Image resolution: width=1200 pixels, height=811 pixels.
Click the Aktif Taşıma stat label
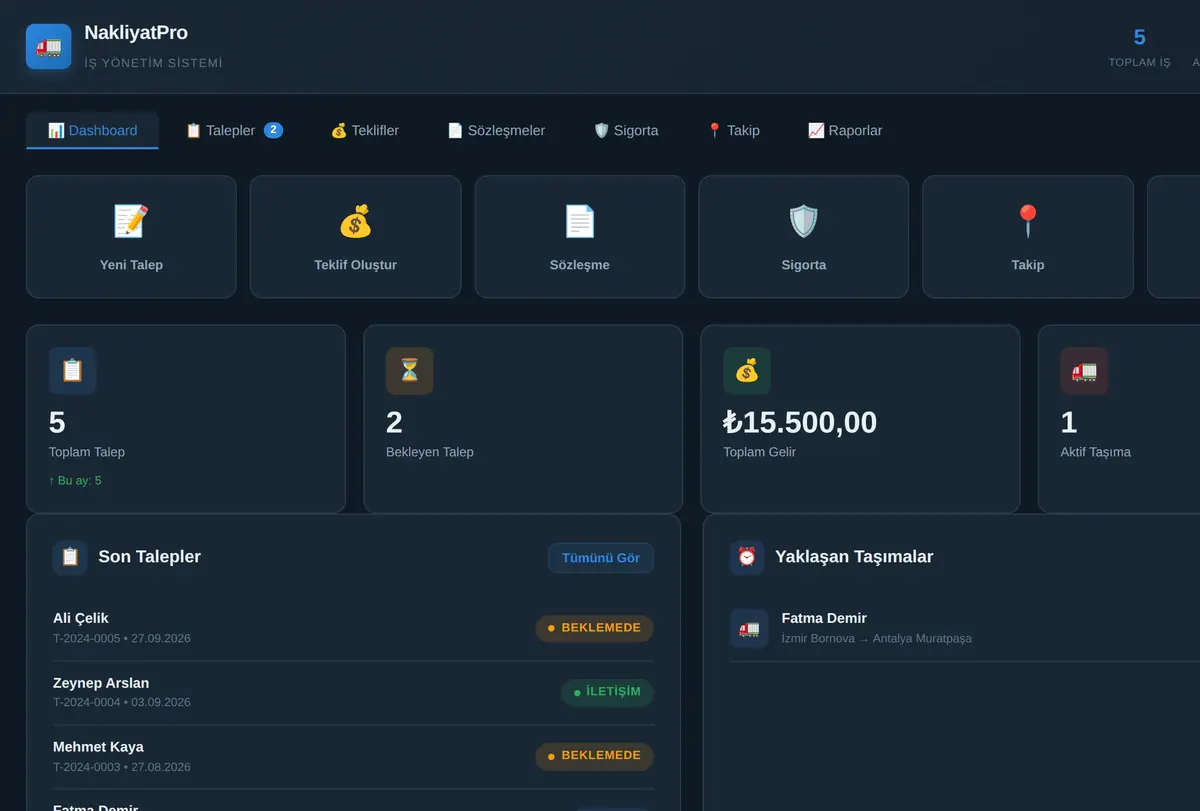click(1096, 452)
